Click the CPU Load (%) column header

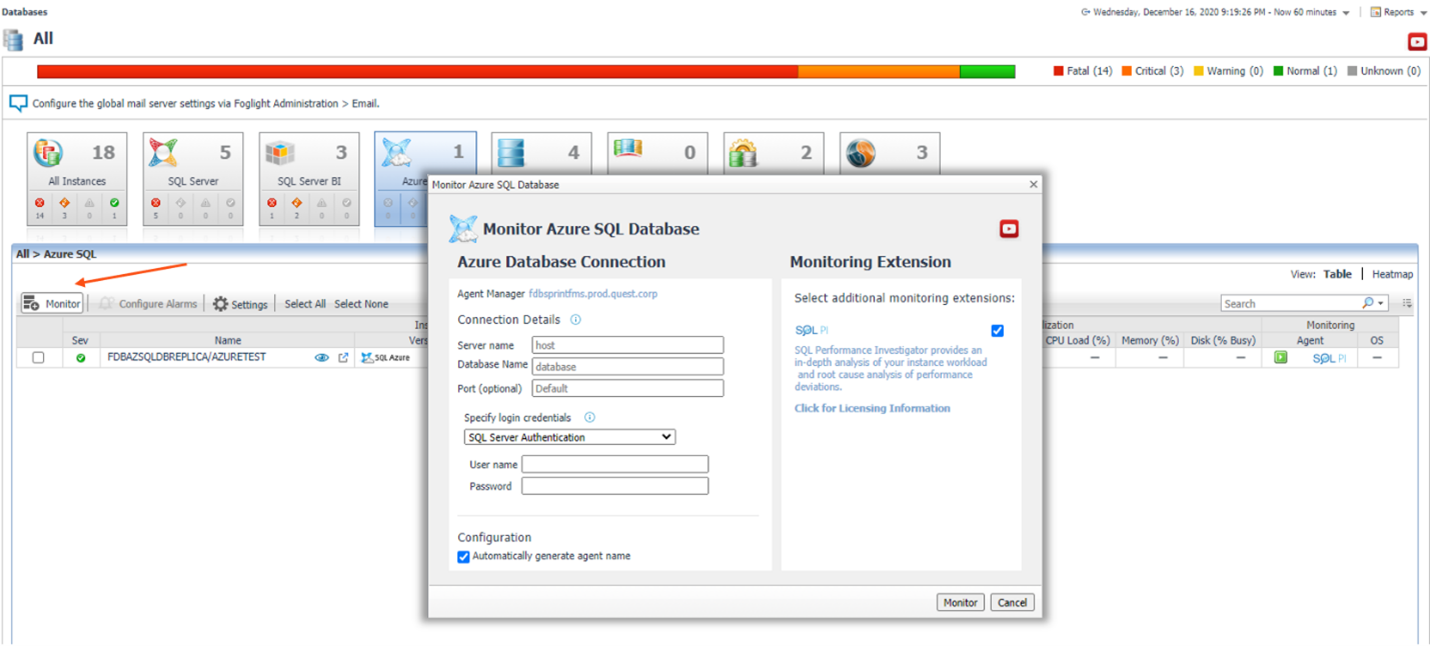[1078, 340]
